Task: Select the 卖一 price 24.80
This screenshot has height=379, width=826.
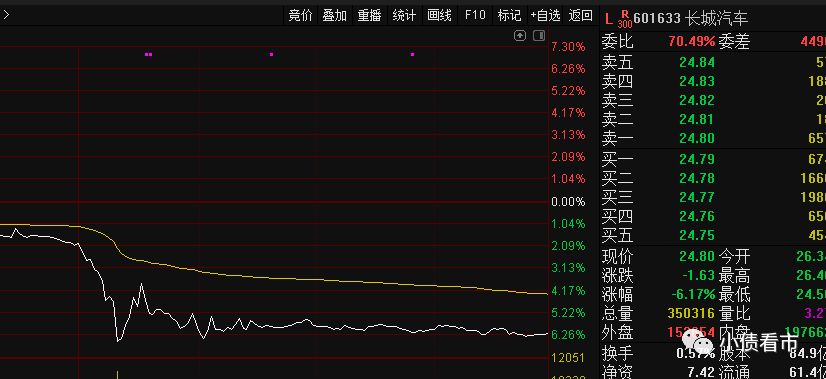Action: 697,138
